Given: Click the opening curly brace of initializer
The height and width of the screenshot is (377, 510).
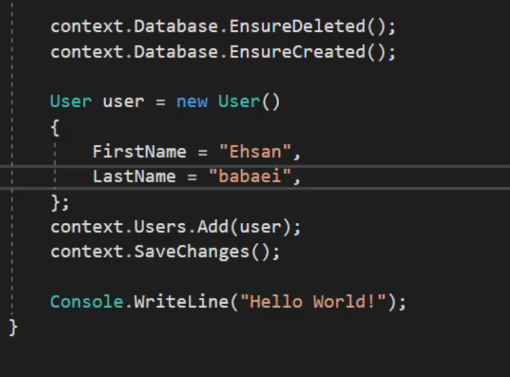Looking at the screenshot, I should 55,128.
